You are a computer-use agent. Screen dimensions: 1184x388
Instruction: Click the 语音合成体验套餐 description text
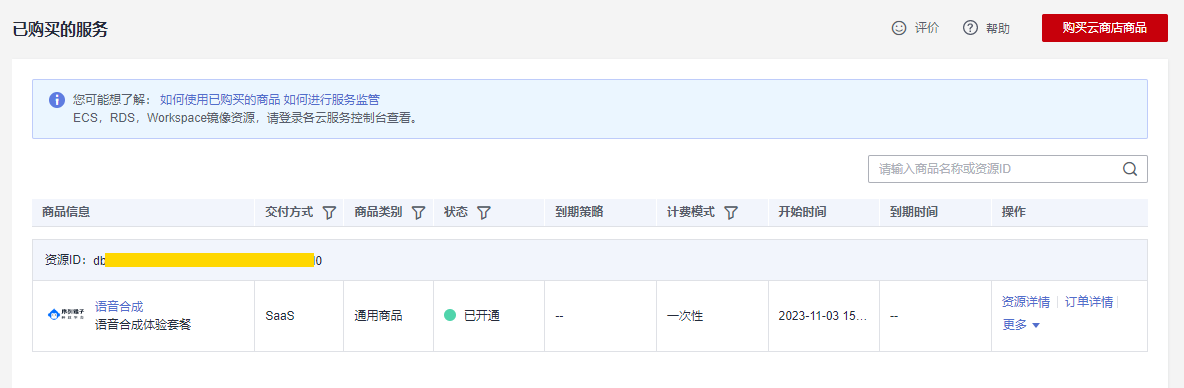pos(143,325)
